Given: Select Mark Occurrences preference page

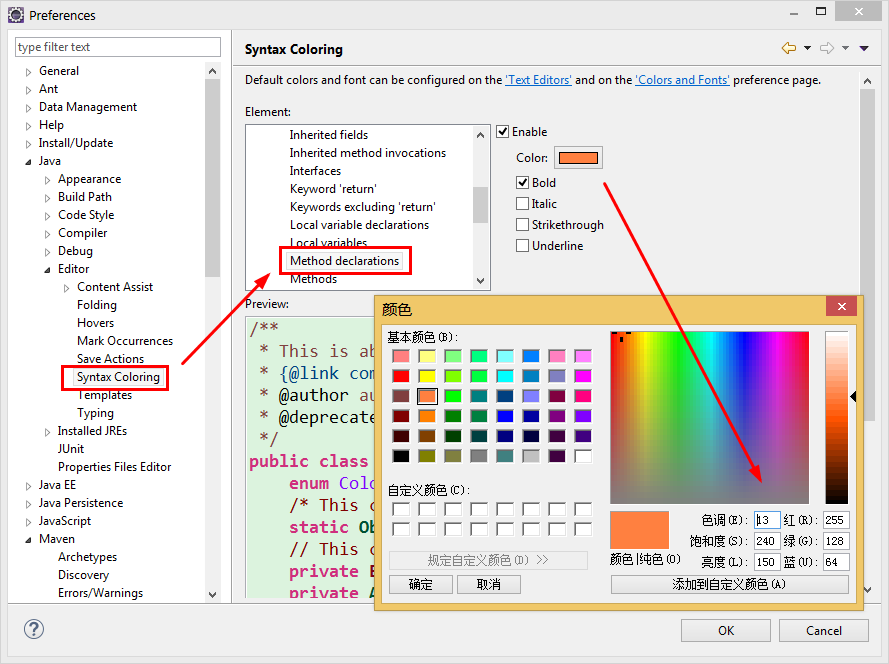Looking at the screenshot, I should 125,341.
